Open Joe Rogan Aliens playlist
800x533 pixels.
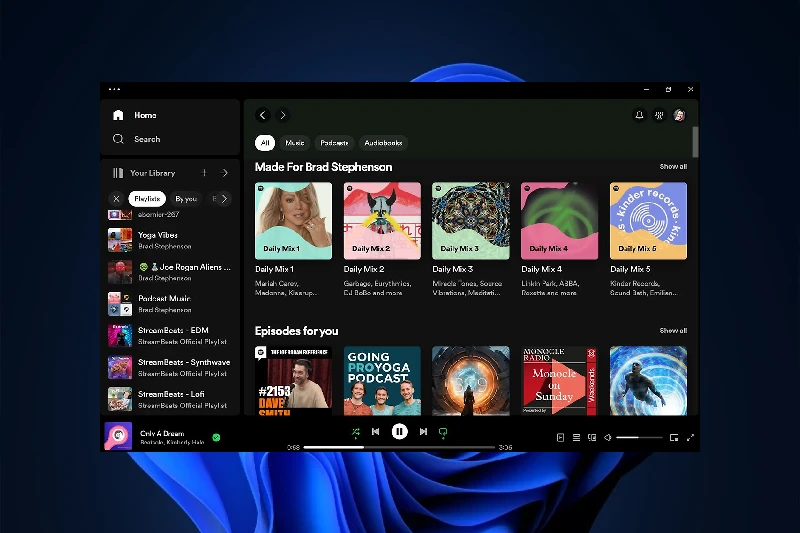170,272
